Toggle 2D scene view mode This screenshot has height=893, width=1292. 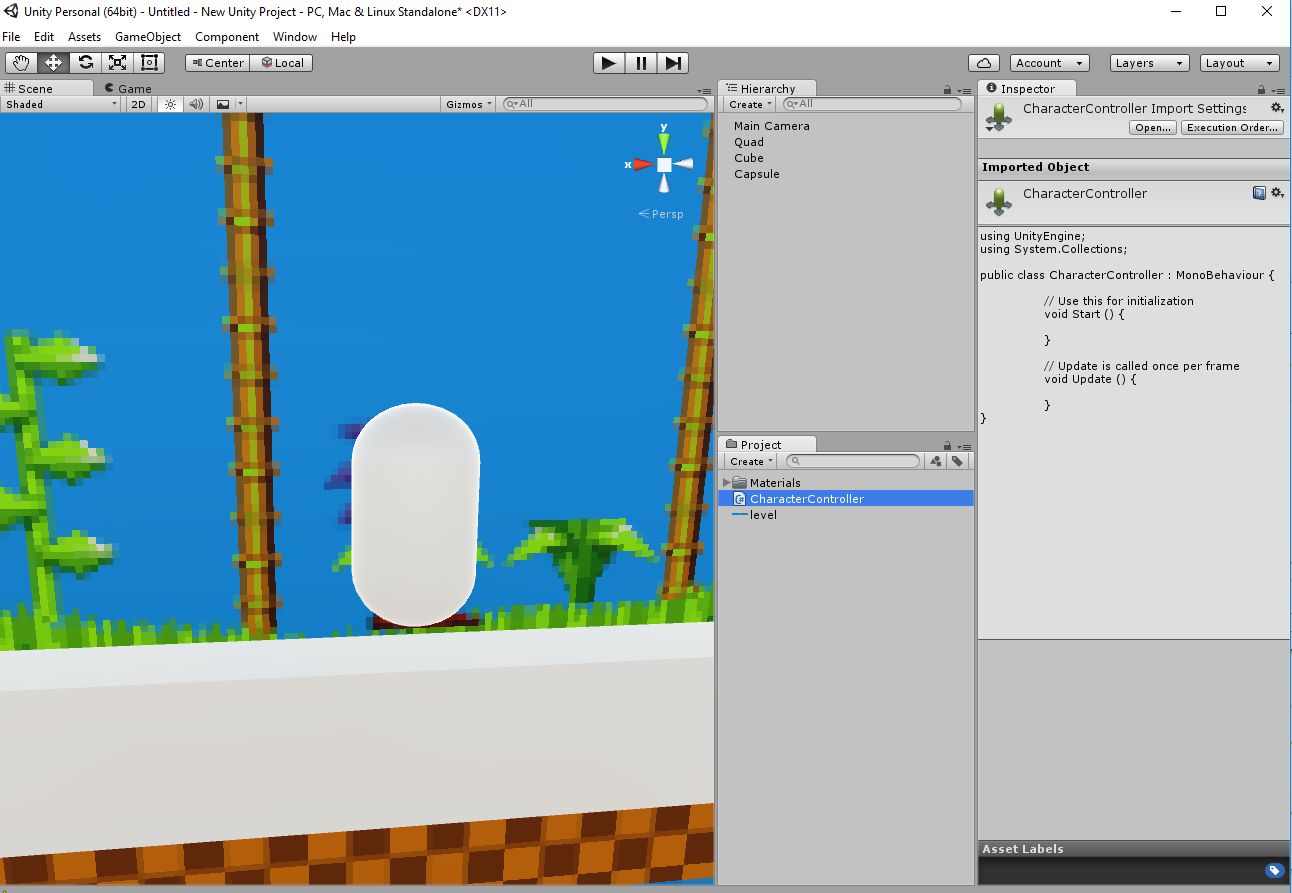pyautogui.click(x=139, y=104)
